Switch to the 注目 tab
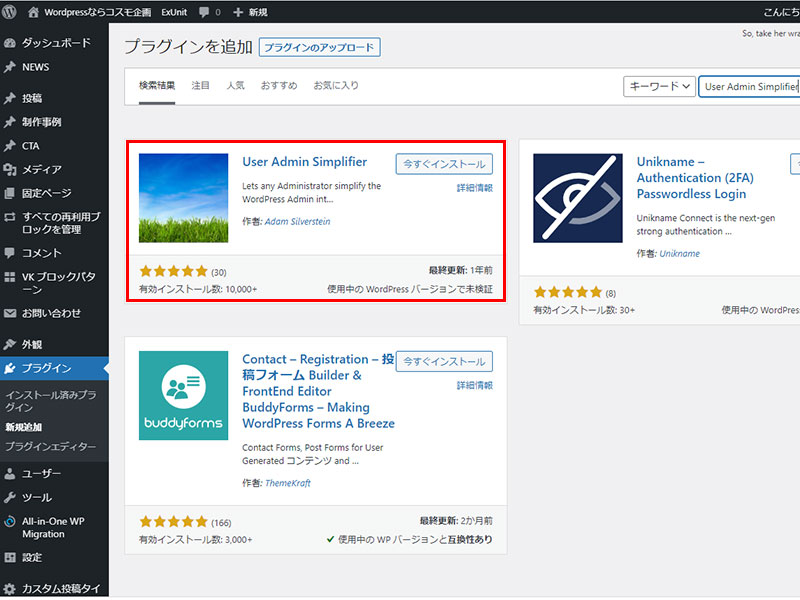The width and height of the screenshot is (800, 600). pyautogui.click(x=200, y=86)
